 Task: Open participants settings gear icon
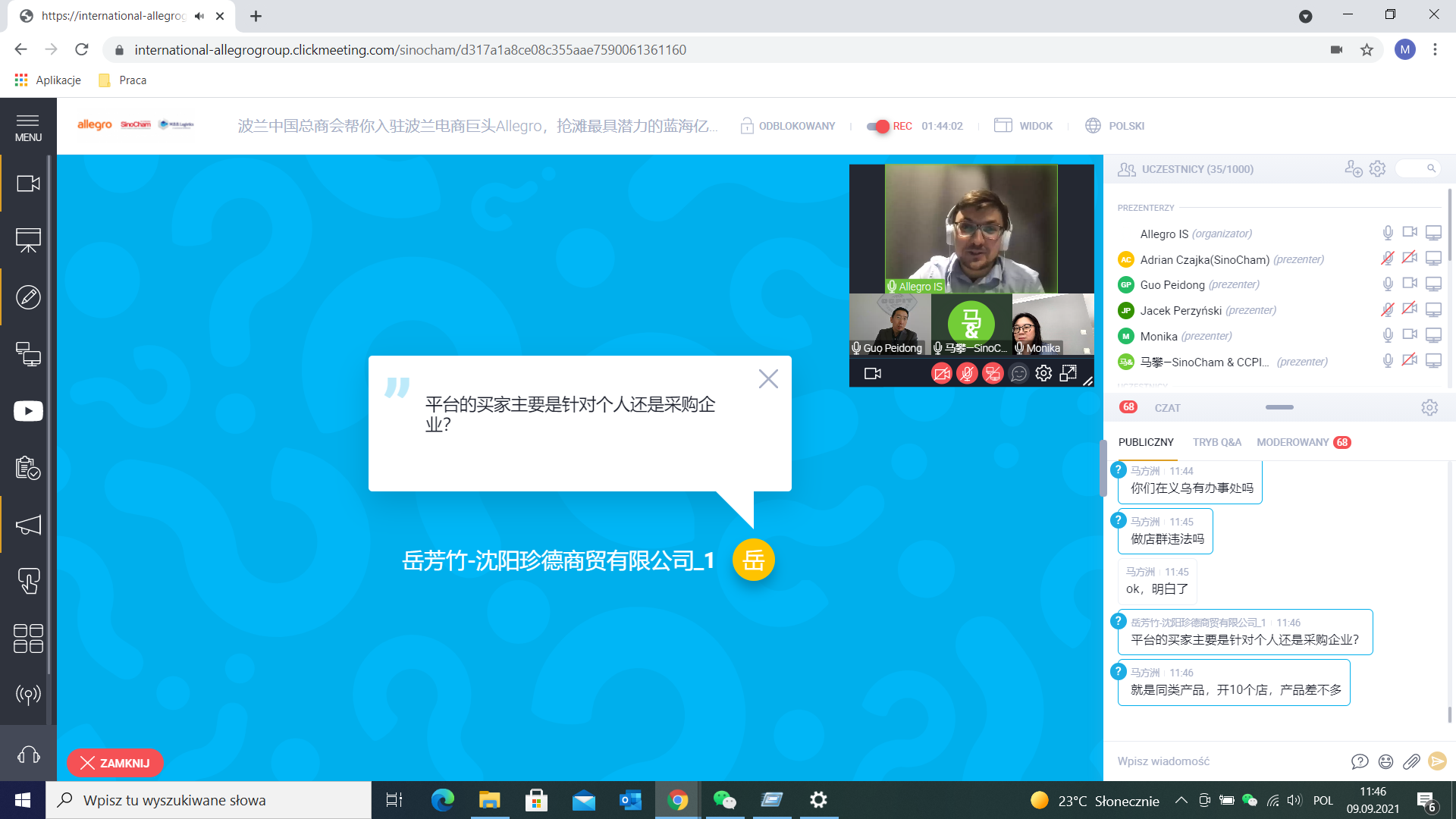point(1377,169)
